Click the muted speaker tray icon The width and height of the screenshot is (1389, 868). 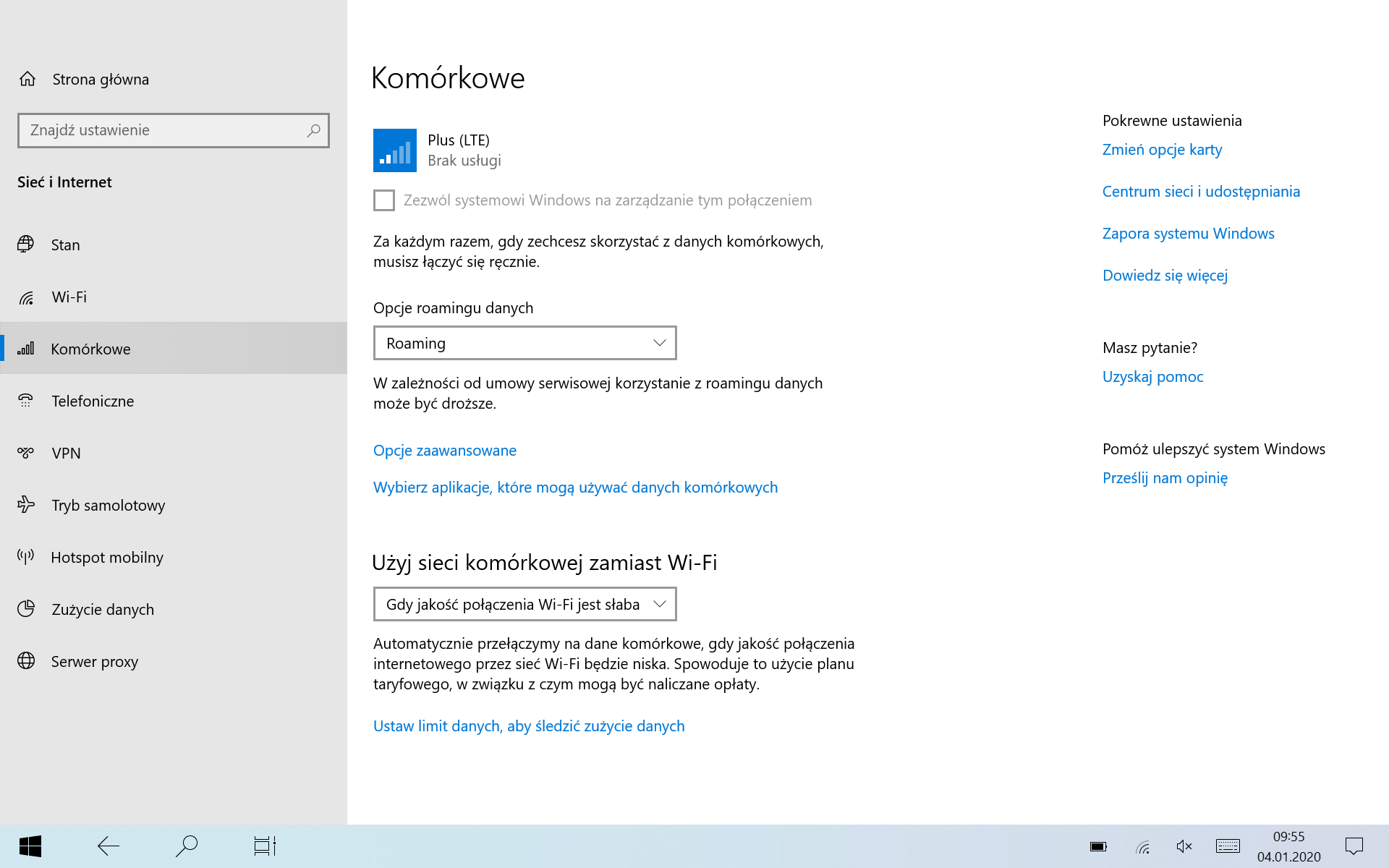pos(1184,846)
